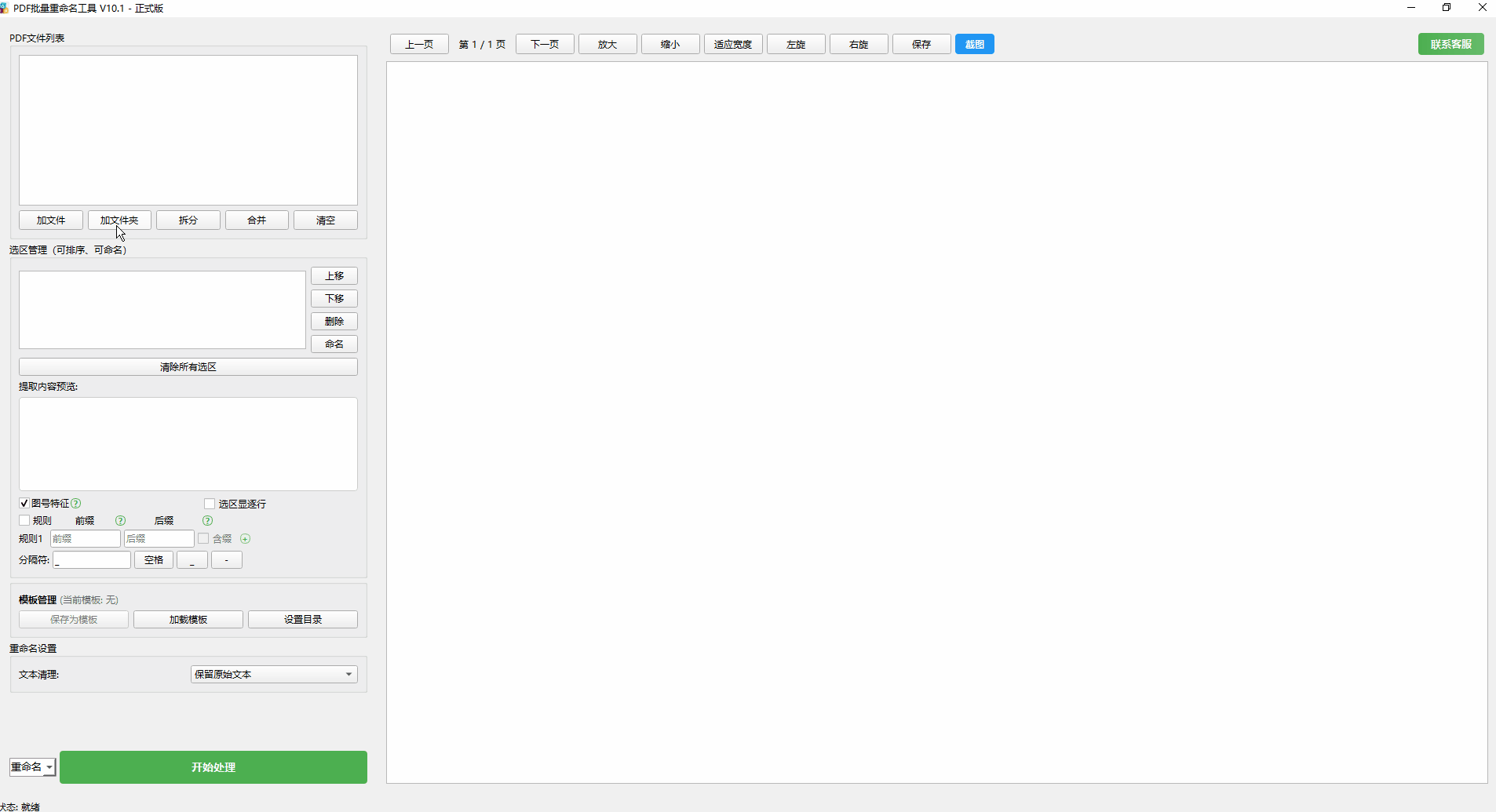The width and height of the screenshot is (1496, 812).
Task: Tick the 规则 checkbox
Action: coord(24,521)
